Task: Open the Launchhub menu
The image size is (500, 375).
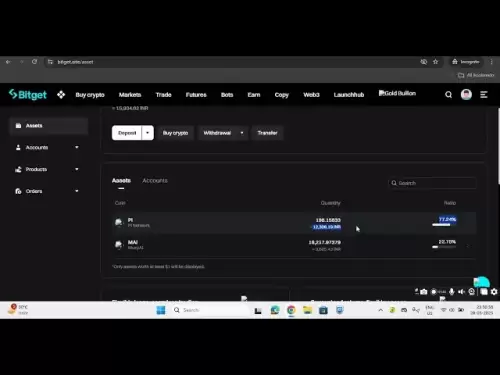Action: (x=349, y=95)
